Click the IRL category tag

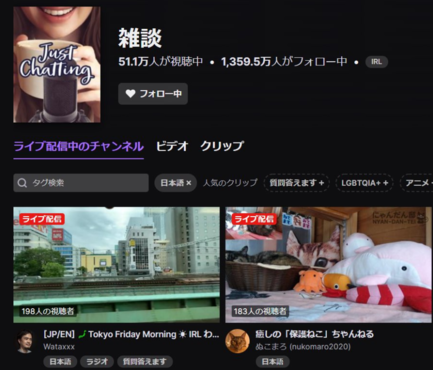pyautogui.click(x=377, y=62)
